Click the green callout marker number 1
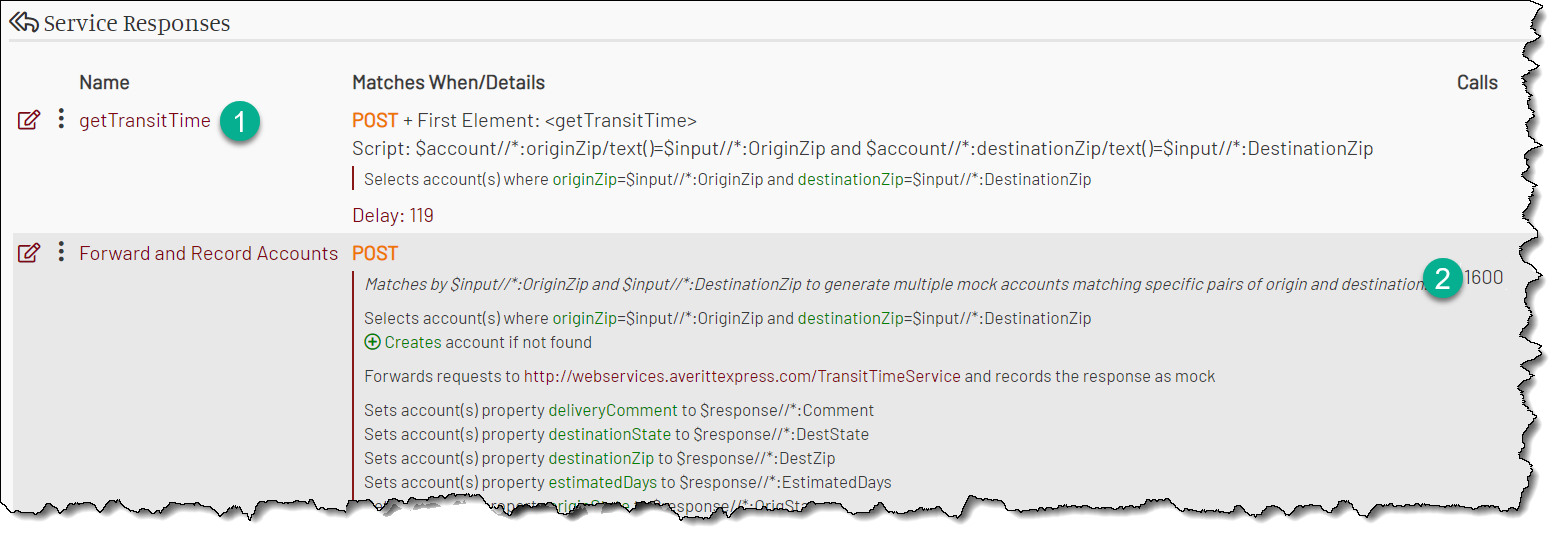The width and height of the screenshot is (1565, 541). pos(240,122)
